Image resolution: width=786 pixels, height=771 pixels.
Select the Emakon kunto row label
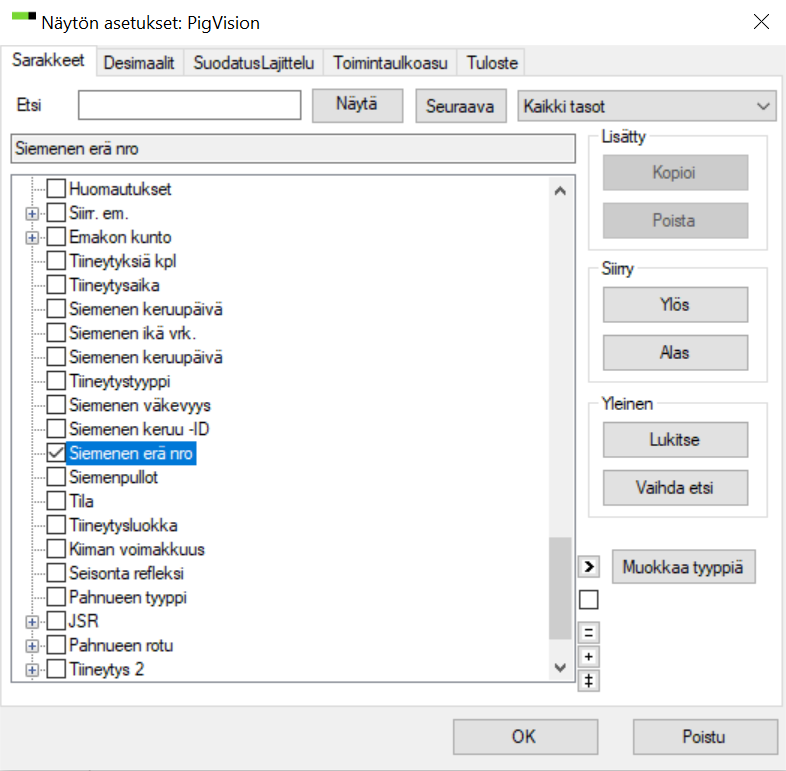click(120, 237)
